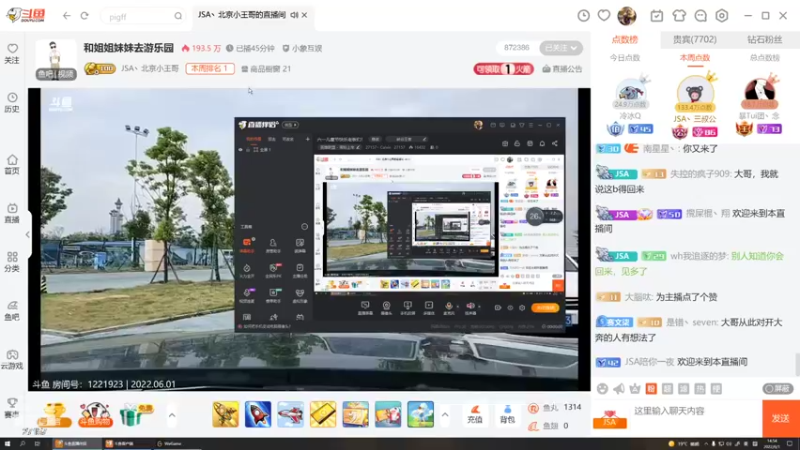This screenshot has height=450, width=800.
Task: Switch to the 钻石粉丝 tab
Action: point(764,39)
